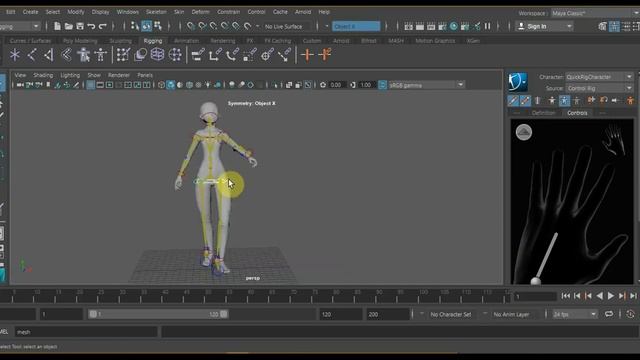The image size is (640, 360).
Task: Go to the start of playback range
Action: click(565, 296)
